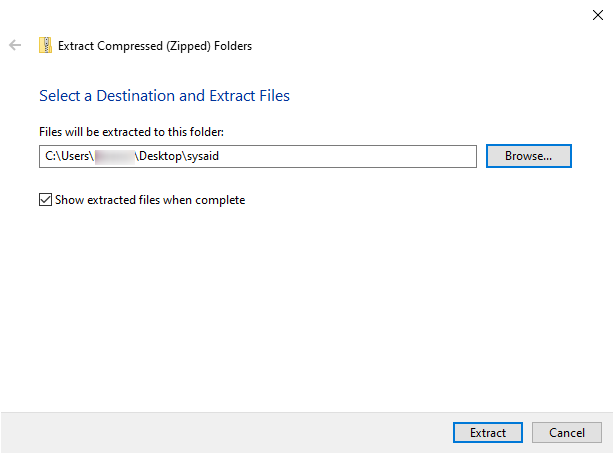Viewport: 614px width, 454px height.
Task: Click the gray footer bar left of Extract
Action: click(225, 432)
